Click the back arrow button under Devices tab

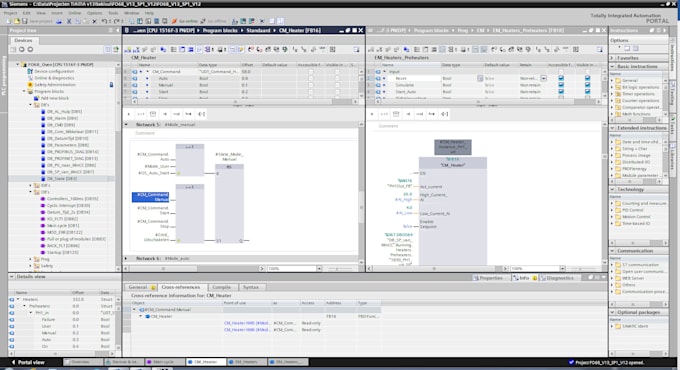coord(22,49)
